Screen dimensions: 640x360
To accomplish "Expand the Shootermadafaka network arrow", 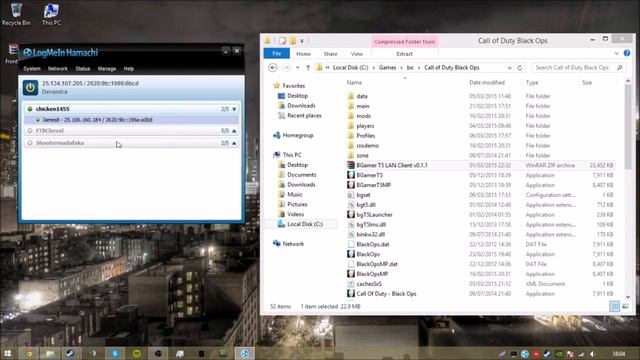I will point(234,143).
